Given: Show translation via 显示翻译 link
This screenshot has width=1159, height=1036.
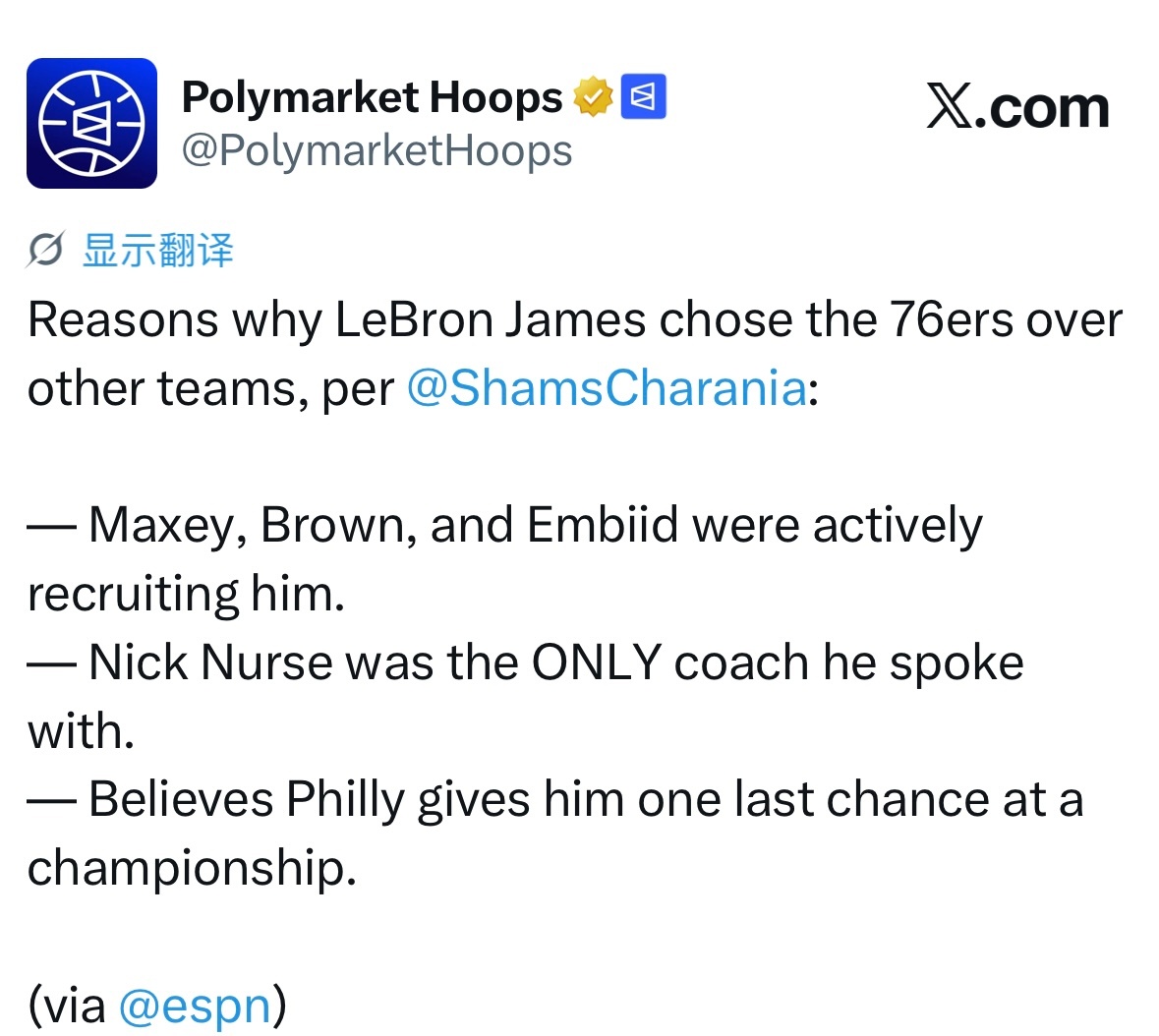Looking at the screenshot, I should [158, 250].
